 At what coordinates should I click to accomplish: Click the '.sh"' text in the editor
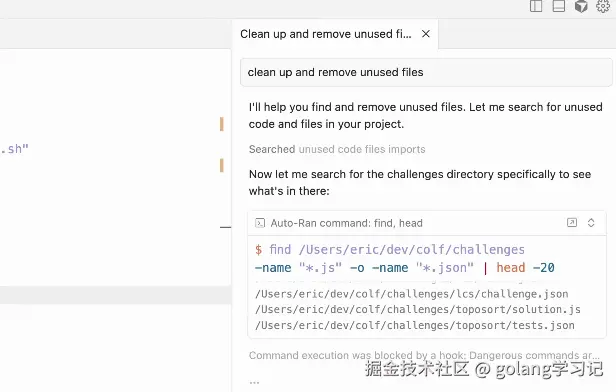point(15,149)
